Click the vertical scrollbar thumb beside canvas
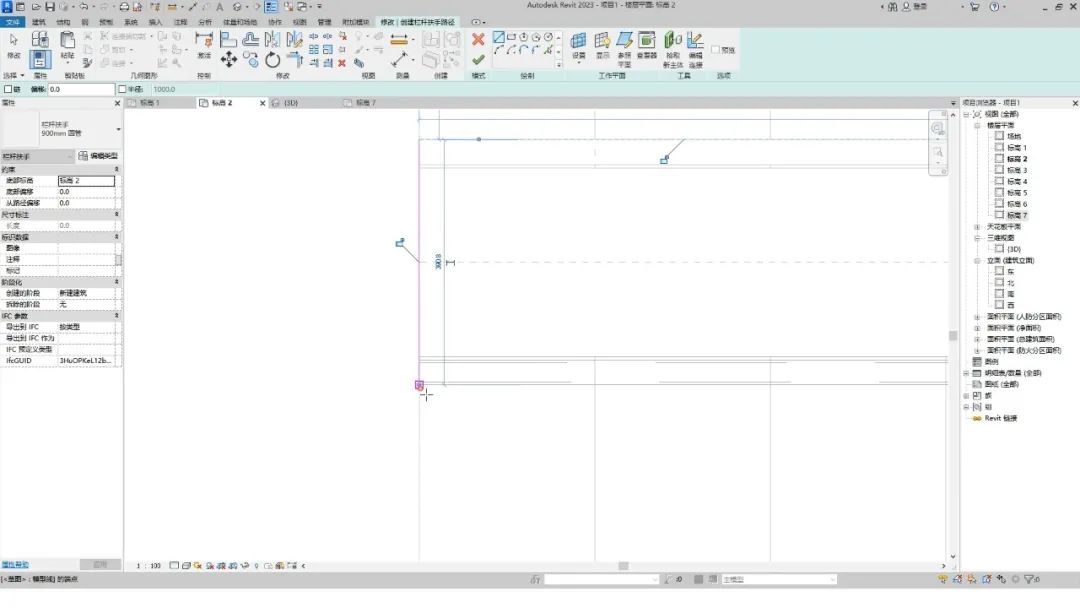Image resolution: width=1080 pixels, height=608 pixels. pyautogui.click(x=953, y=335)
